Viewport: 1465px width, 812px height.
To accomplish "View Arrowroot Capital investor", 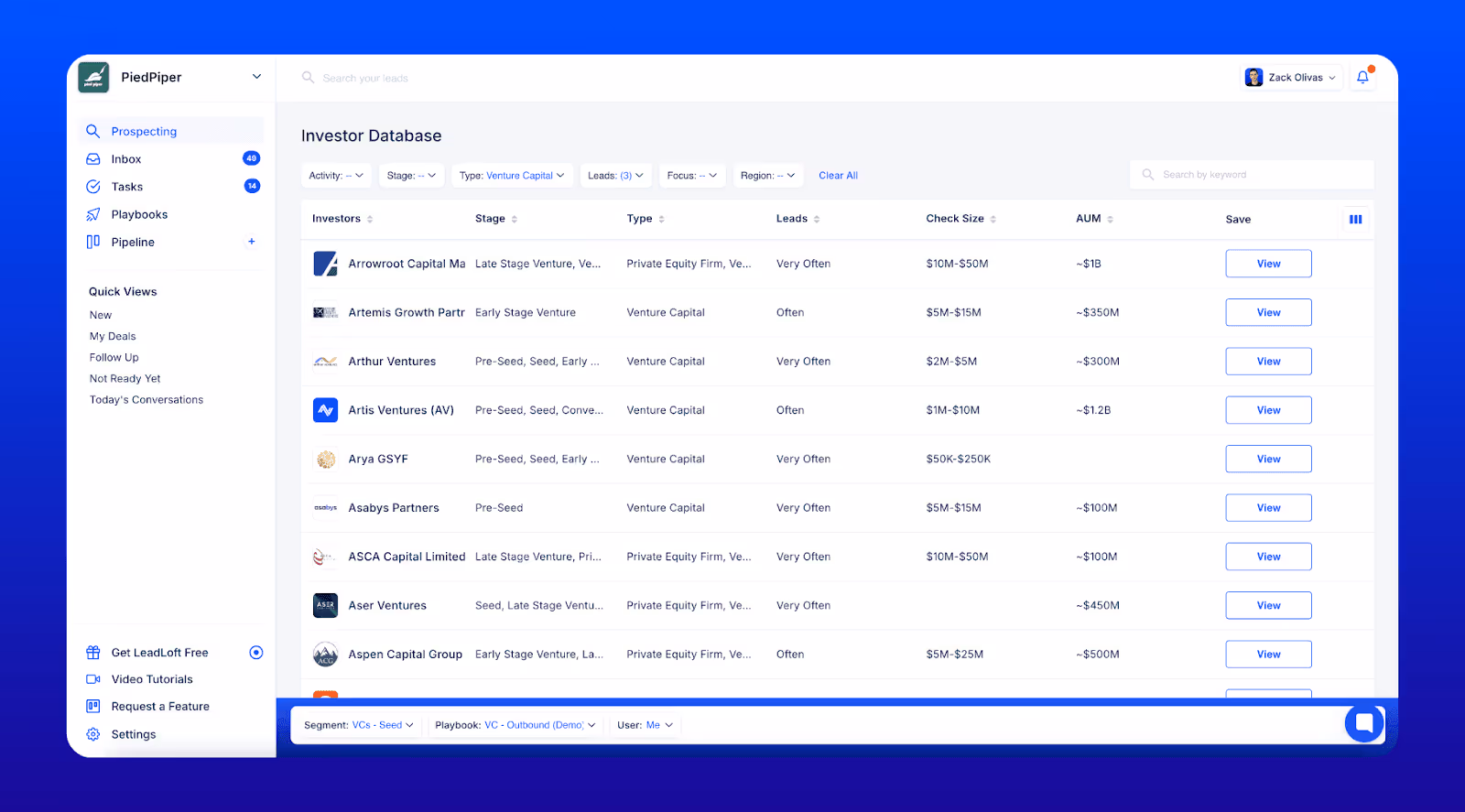I will pyautogui.click(x=1269, y=264).
